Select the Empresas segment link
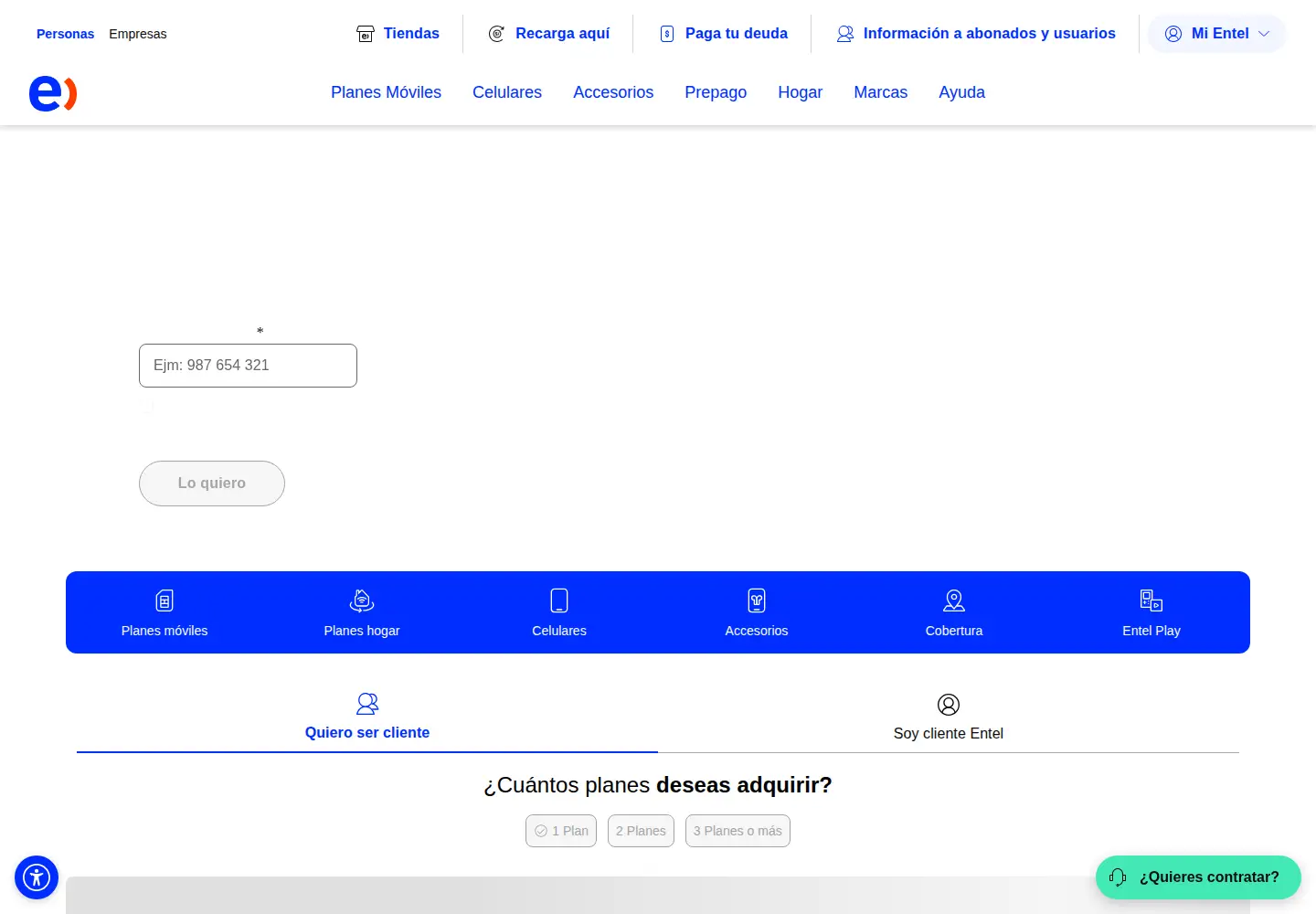The image size is (1316, 914). point(138,34)
